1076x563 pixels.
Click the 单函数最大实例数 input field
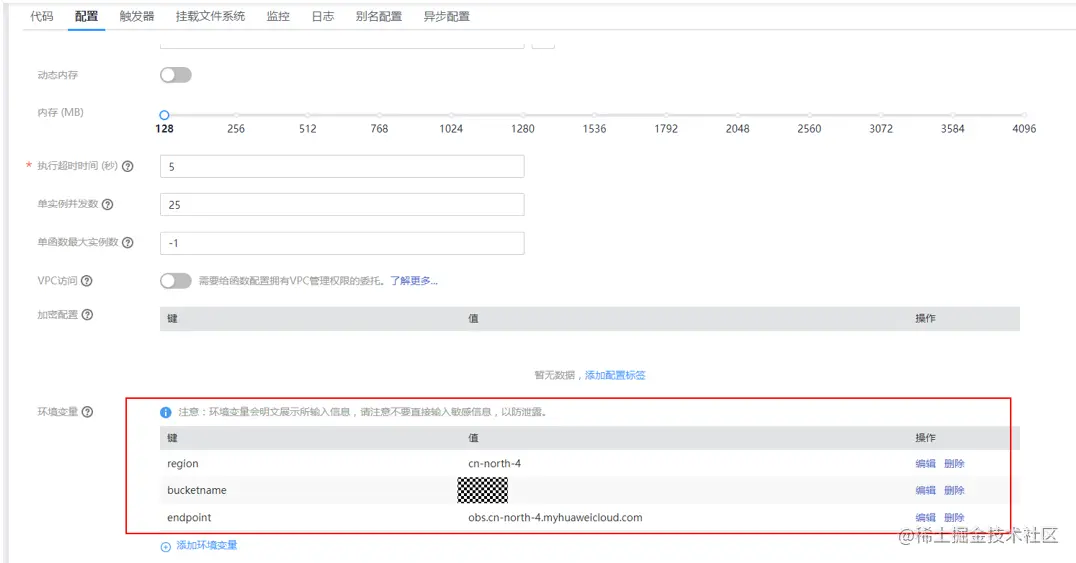(342, 243)
